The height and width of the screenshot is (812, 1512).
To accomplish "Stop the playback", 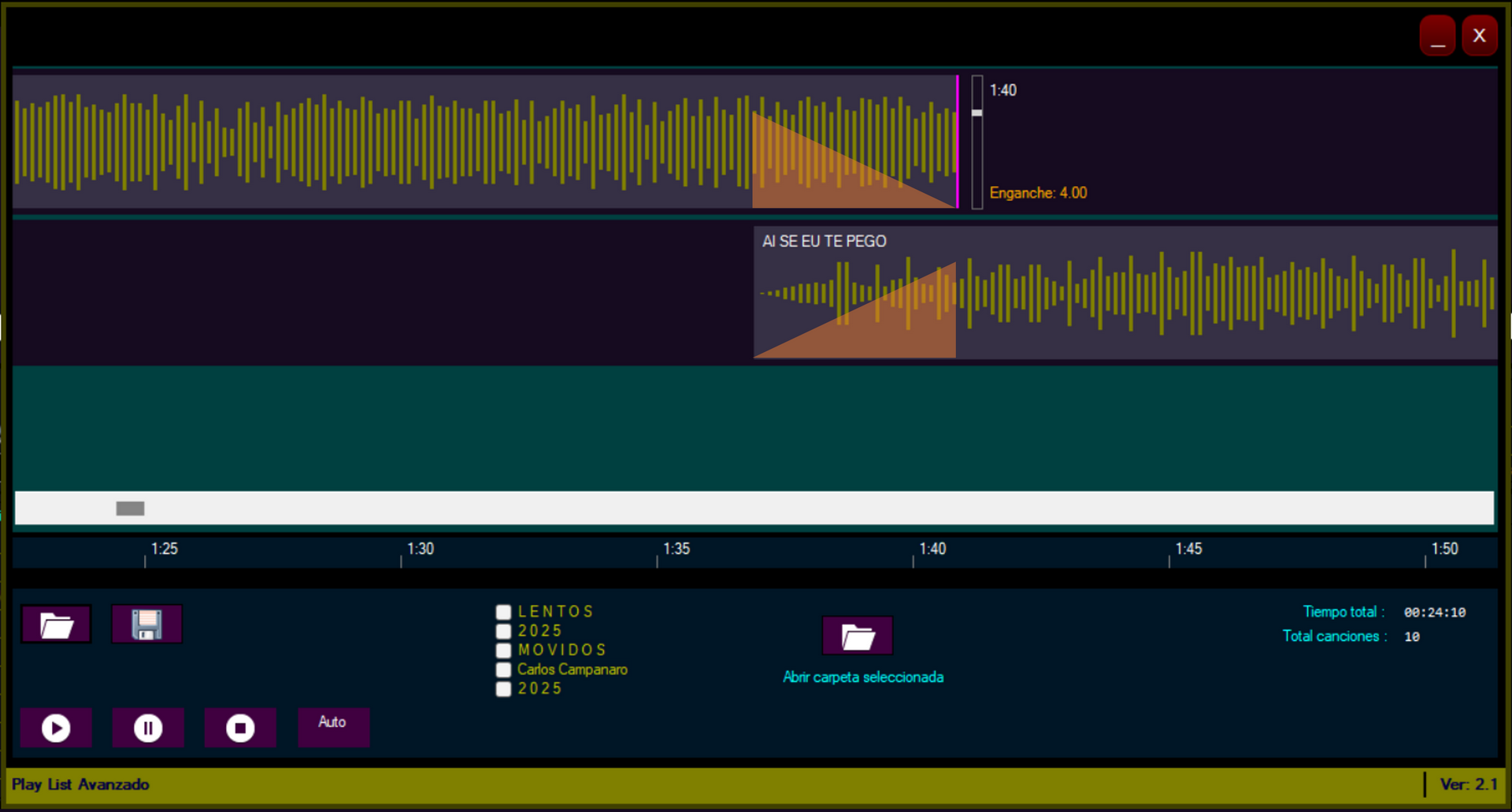I will (x=240, y=728).
